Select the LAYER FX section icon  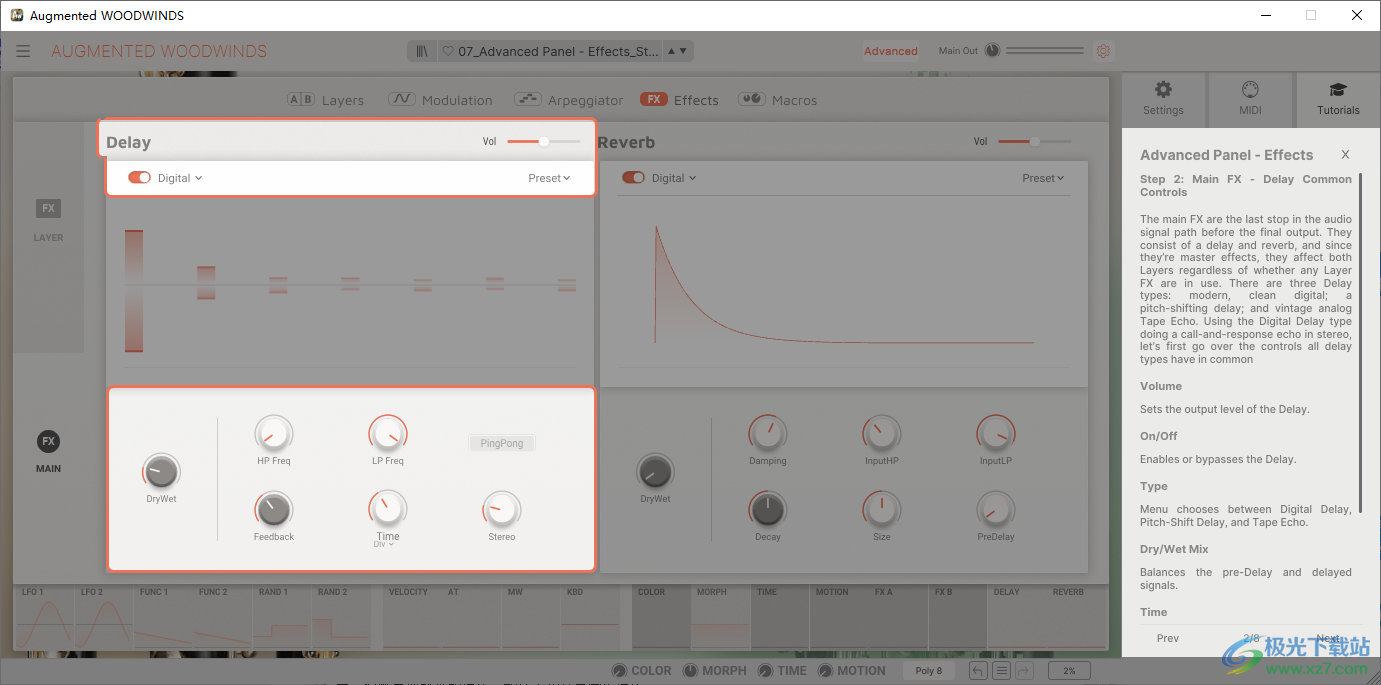point(48,209)
